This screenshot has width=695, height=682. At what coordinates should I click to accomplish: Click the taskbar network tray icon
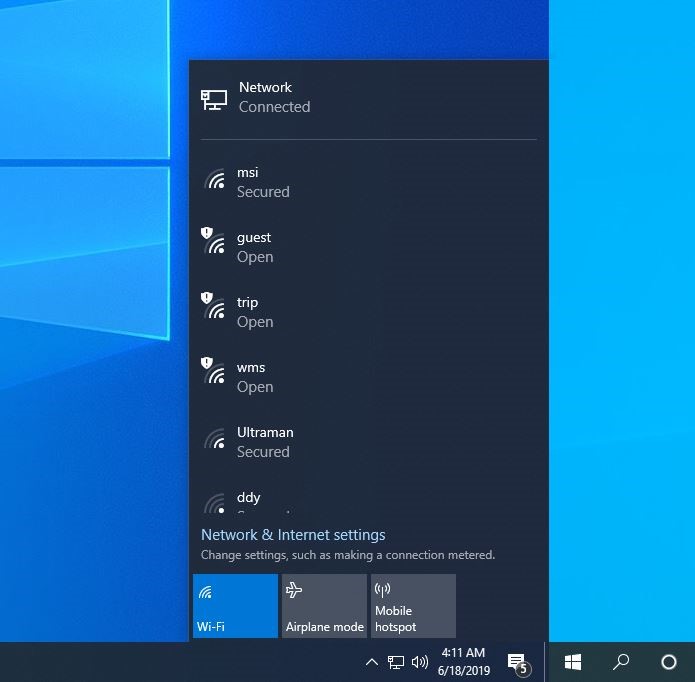point(396,662)
